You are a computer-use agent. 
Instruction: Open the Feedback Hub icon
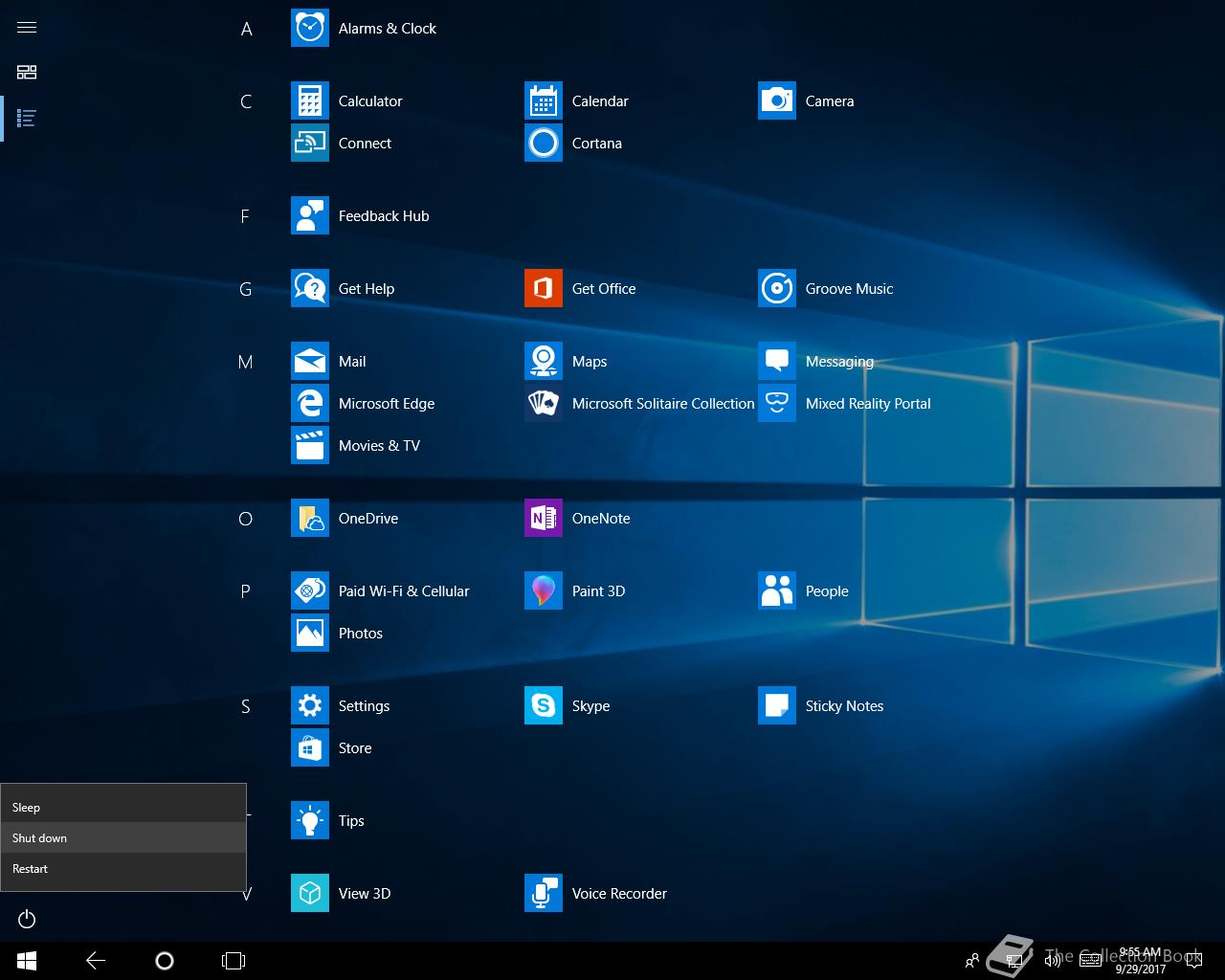[x=310, y=215]
